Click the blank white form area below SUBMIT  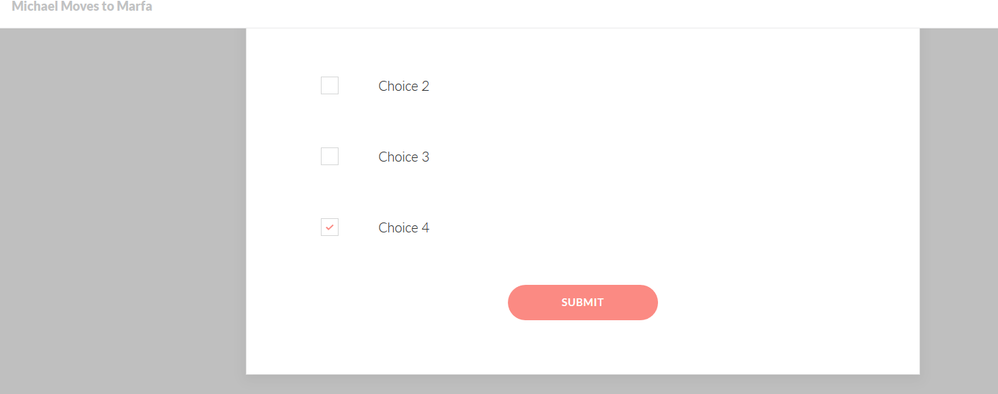point(582,347)
